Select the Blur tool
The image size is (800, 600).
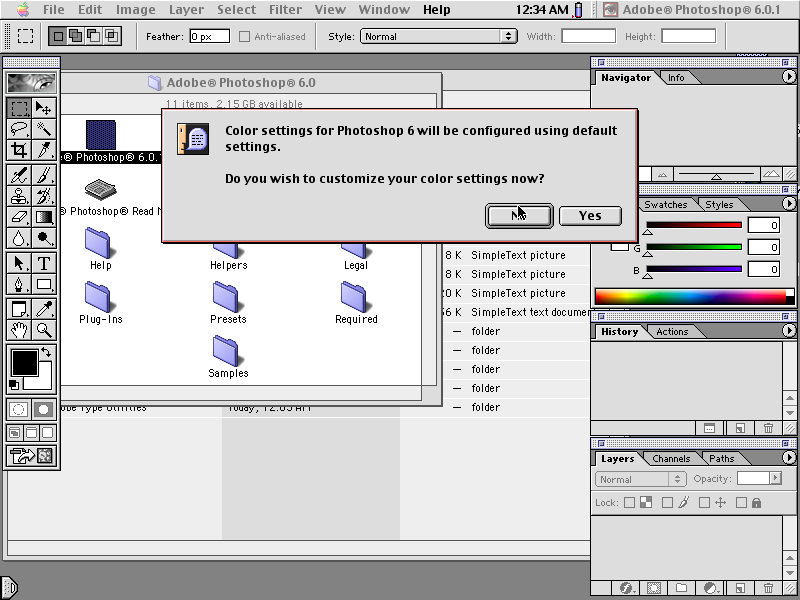[19, 238]
